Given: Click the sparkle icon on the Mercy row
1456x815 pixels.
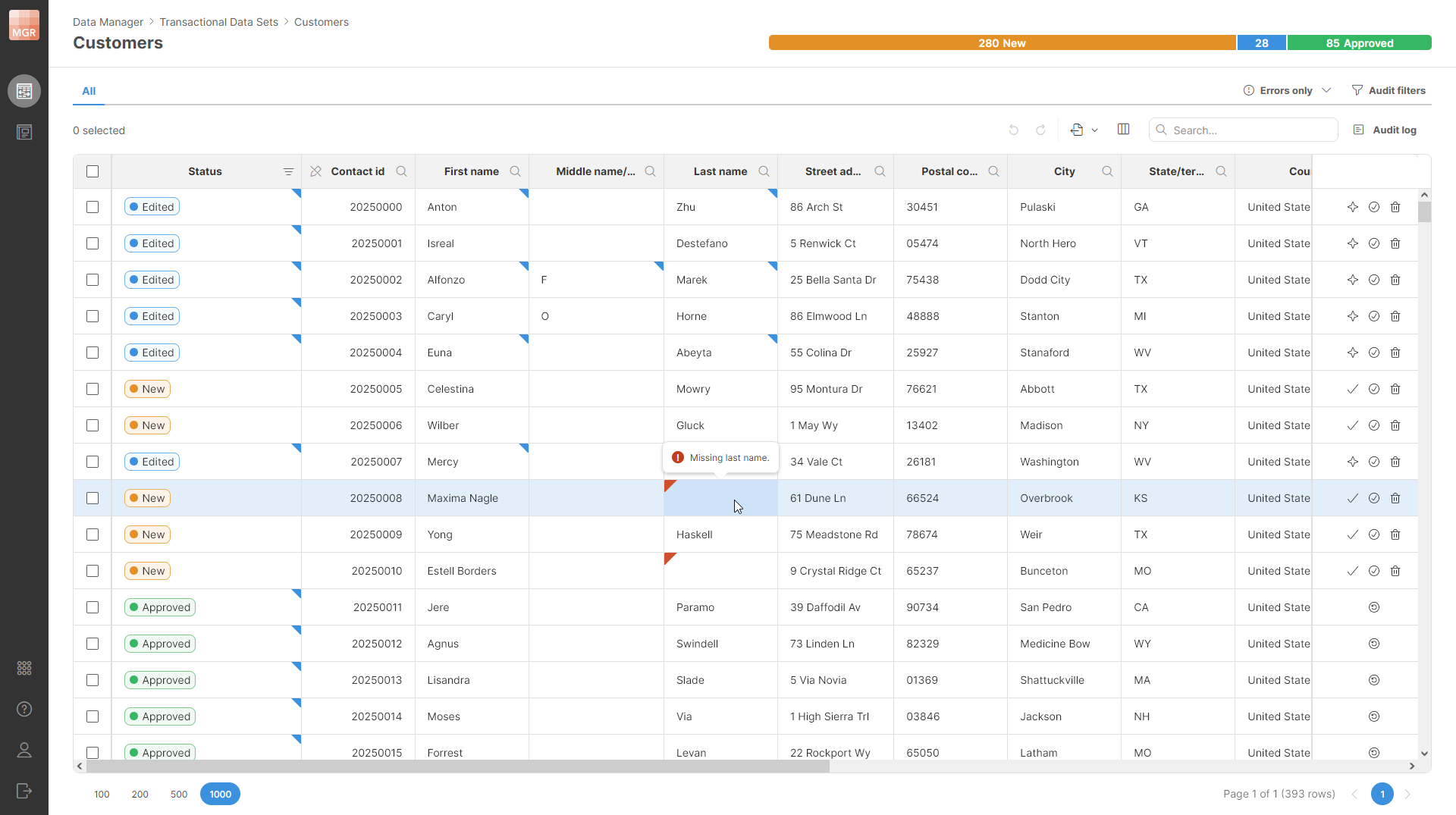Looking at the screenshot, I should (x=1354, y=462).
